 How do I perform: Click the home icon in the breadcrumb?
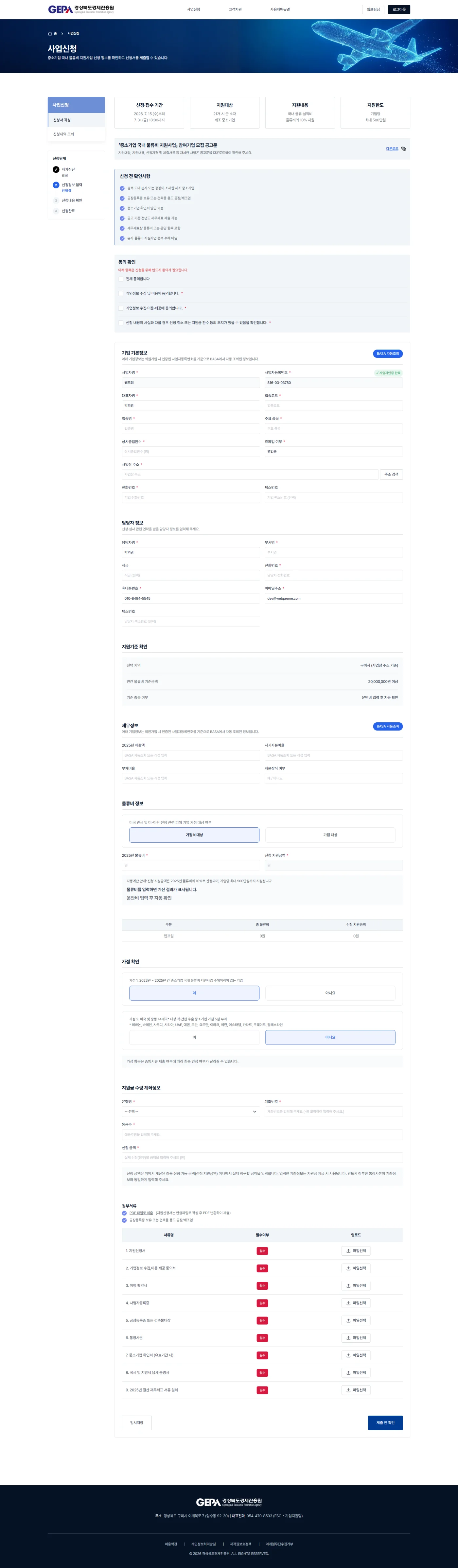pos(50,33)
